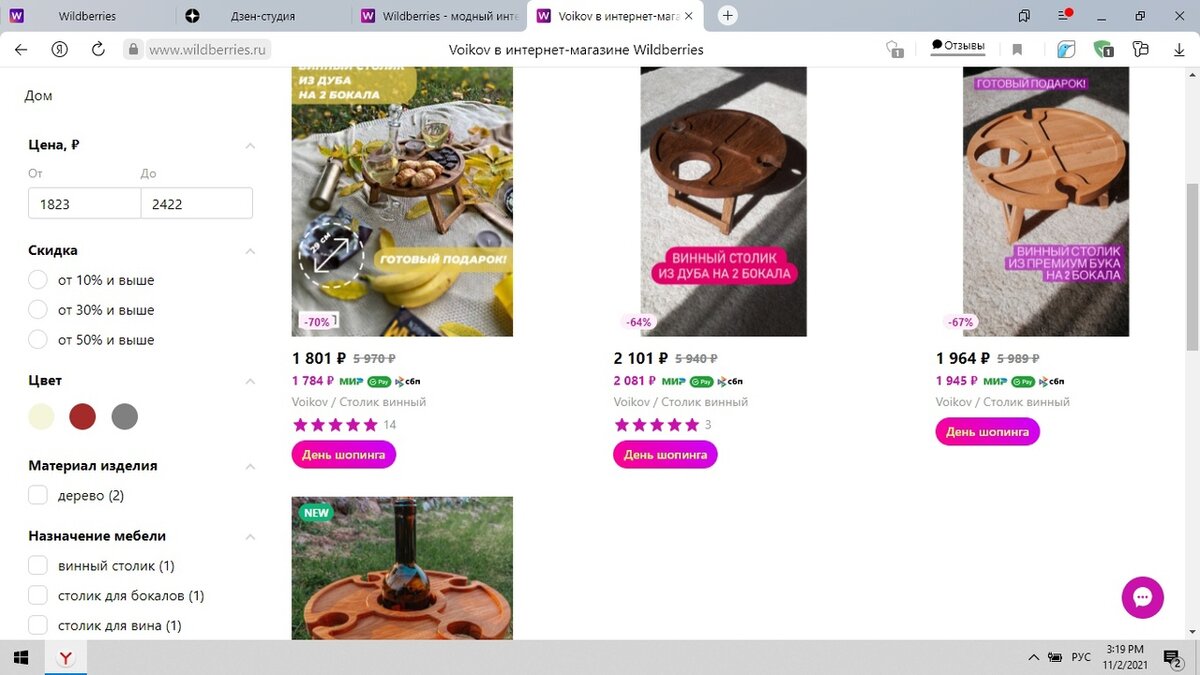Open the NEW bottle table product image

[x=402, y=568]
